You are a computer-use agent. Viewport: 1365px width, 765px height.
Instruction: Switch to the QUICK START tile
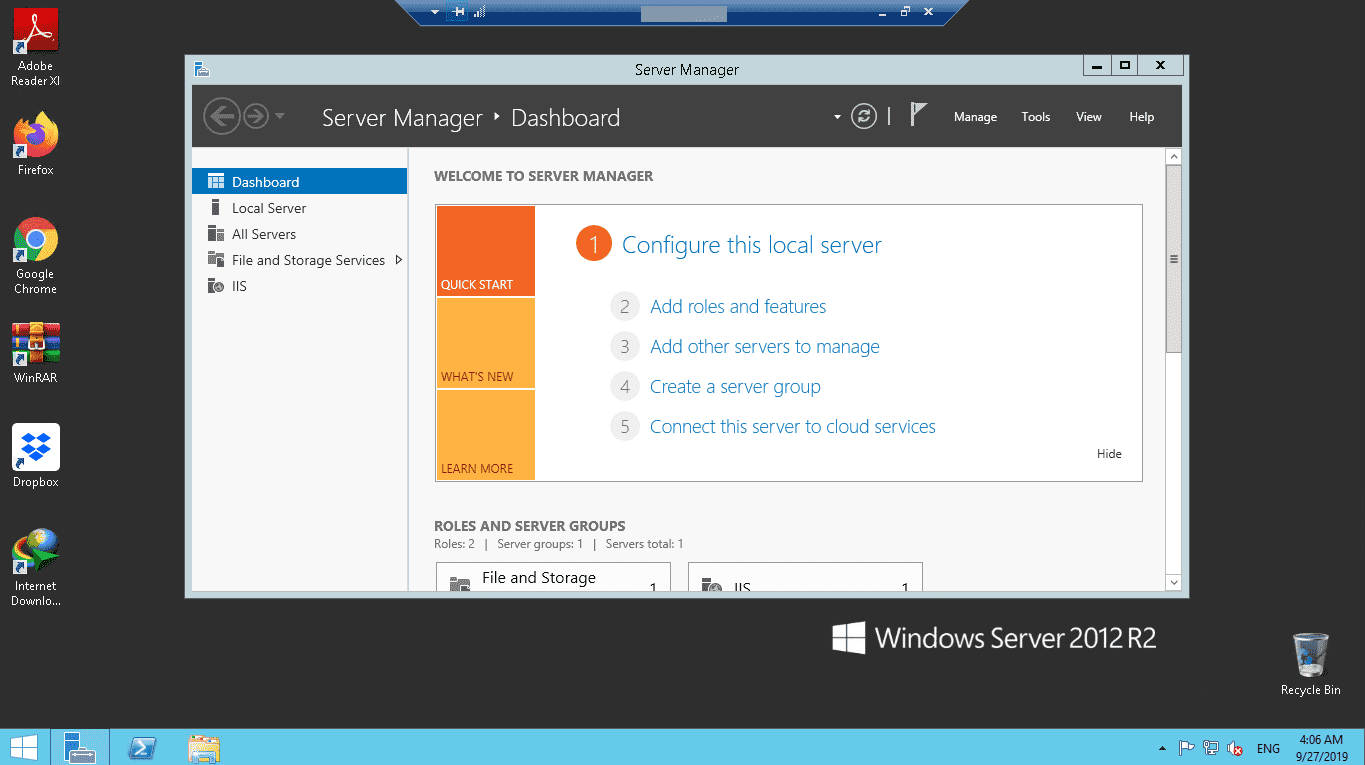coord(486,251)
